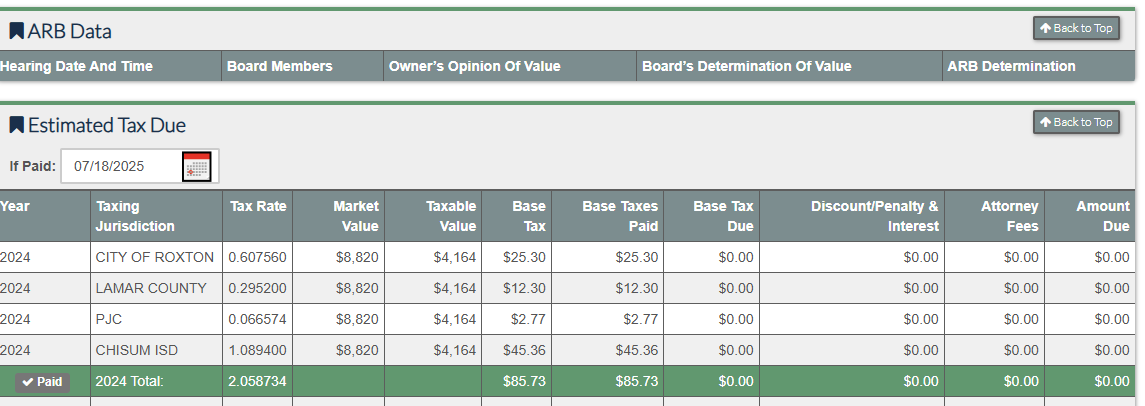
Task: Select the ARB Determination column header
Action: (x=1012, y=67)
